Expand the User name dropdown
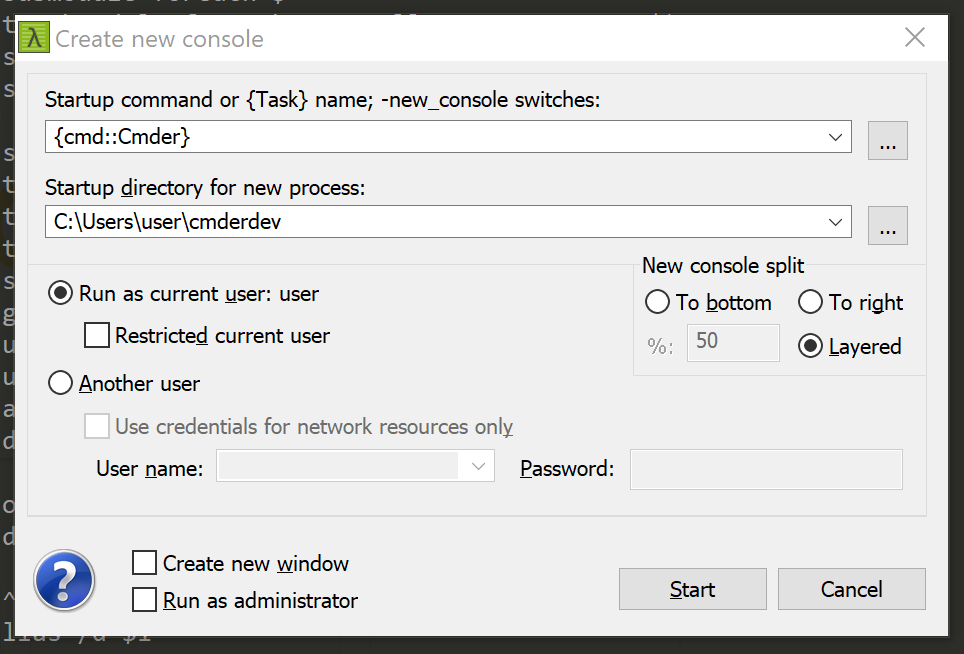This screenshot has height=654, width=964. point(478,466)
